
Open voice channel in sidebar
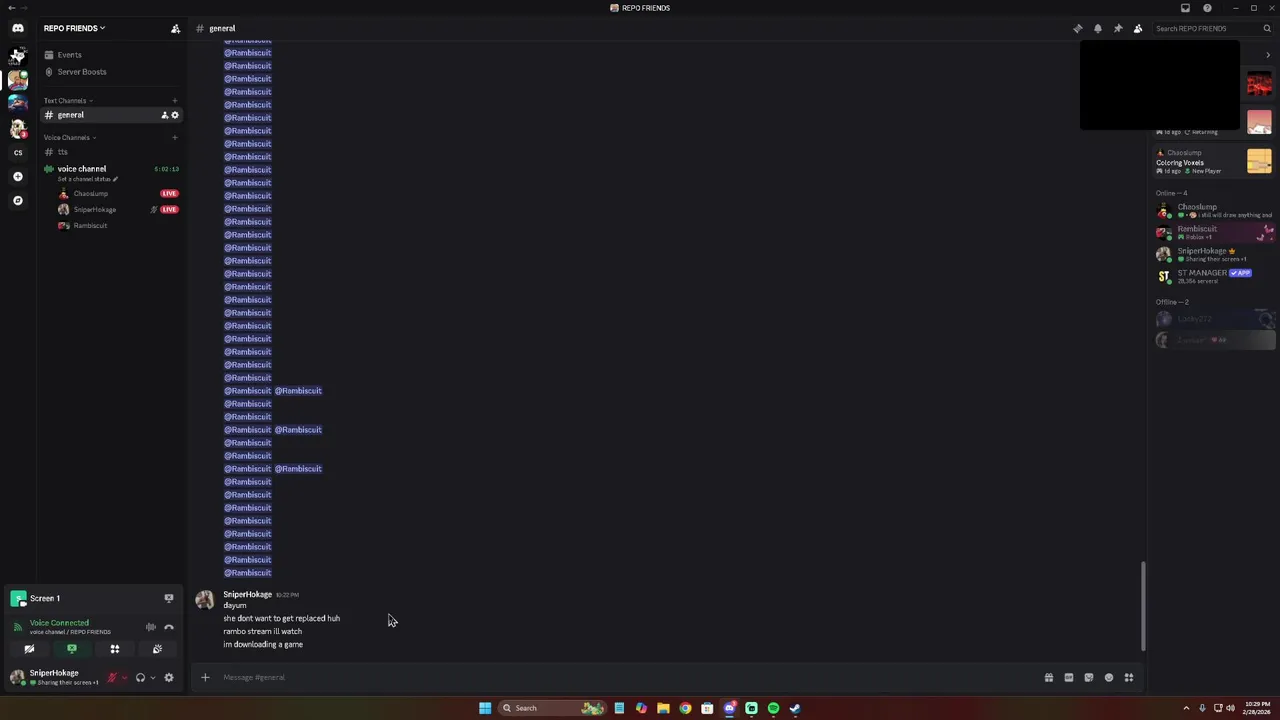click(82, 169)
